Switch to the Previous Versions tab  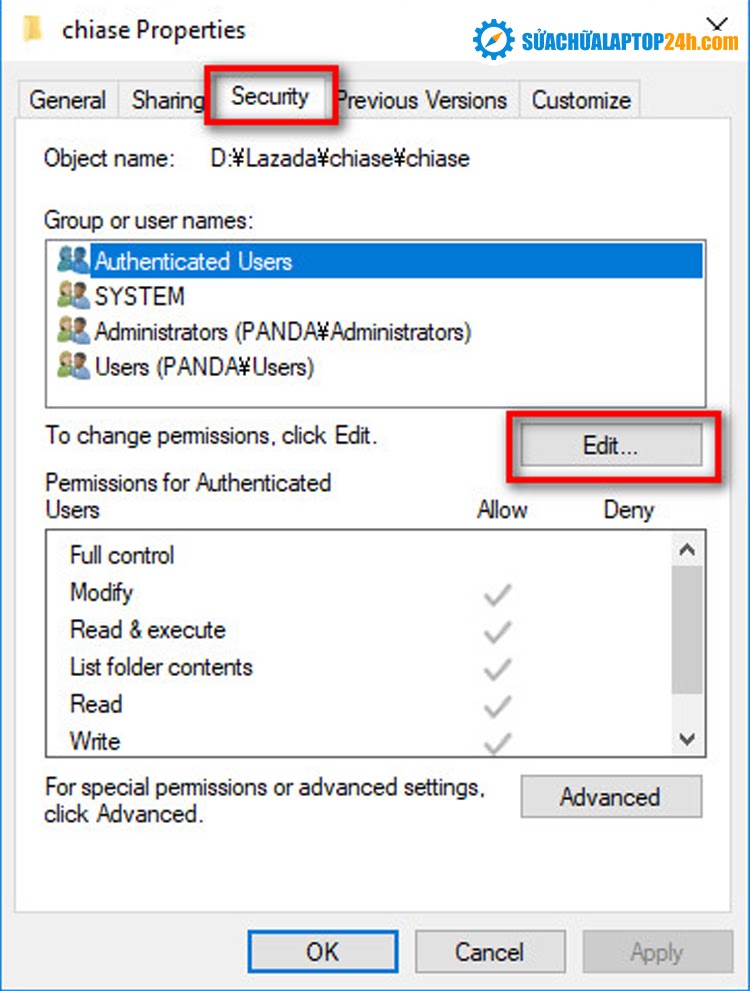422,100
